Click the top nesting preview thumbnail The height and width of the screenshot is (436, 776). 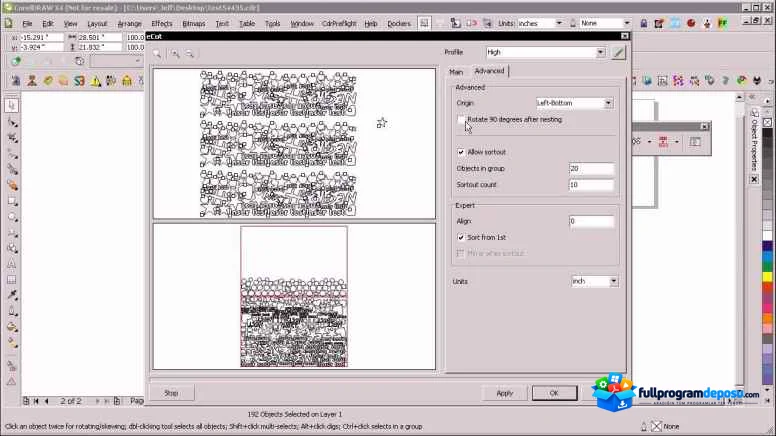[294, 144]
